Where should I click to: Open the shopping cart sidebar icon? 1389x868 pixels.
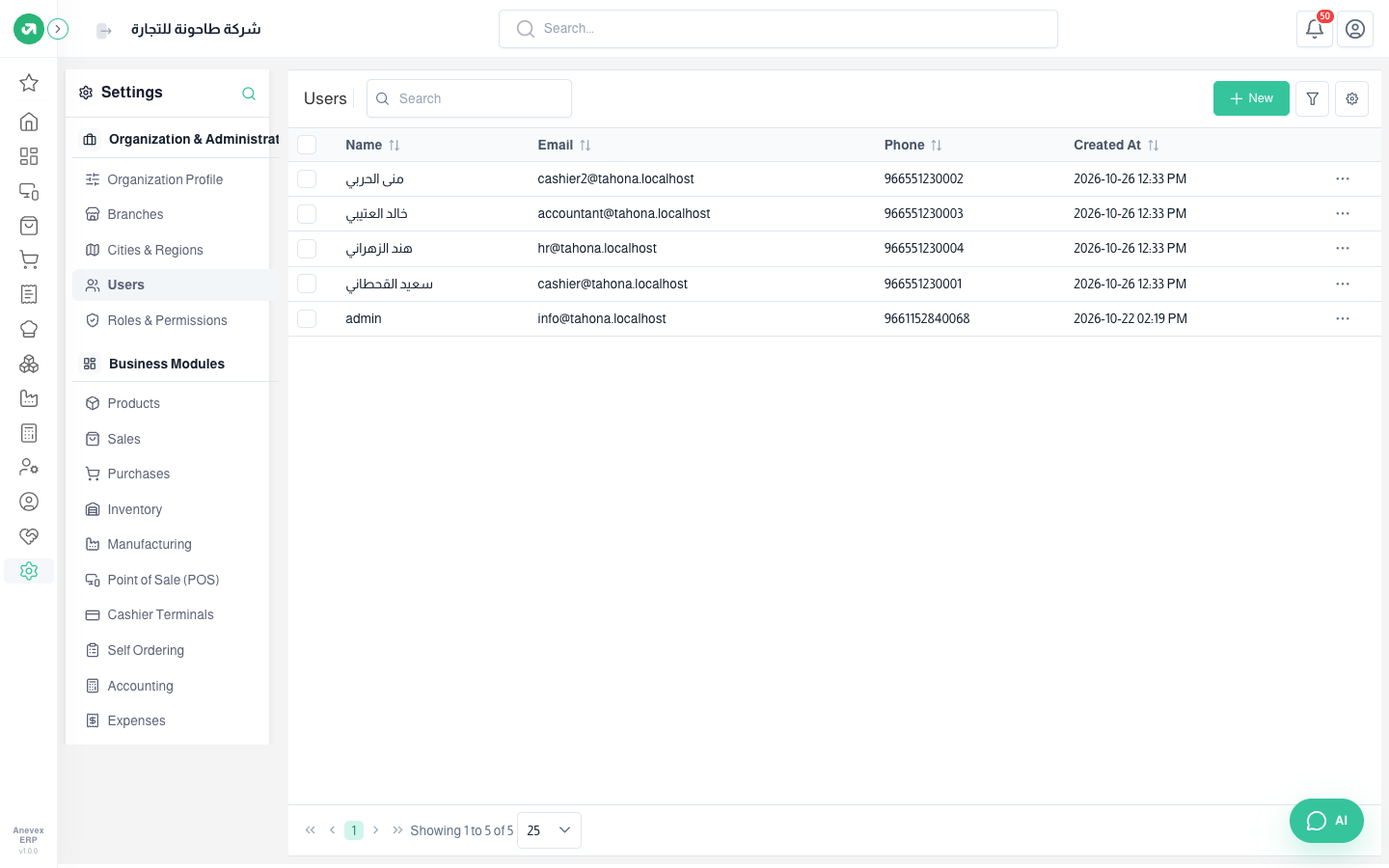[x=29, y=259]
